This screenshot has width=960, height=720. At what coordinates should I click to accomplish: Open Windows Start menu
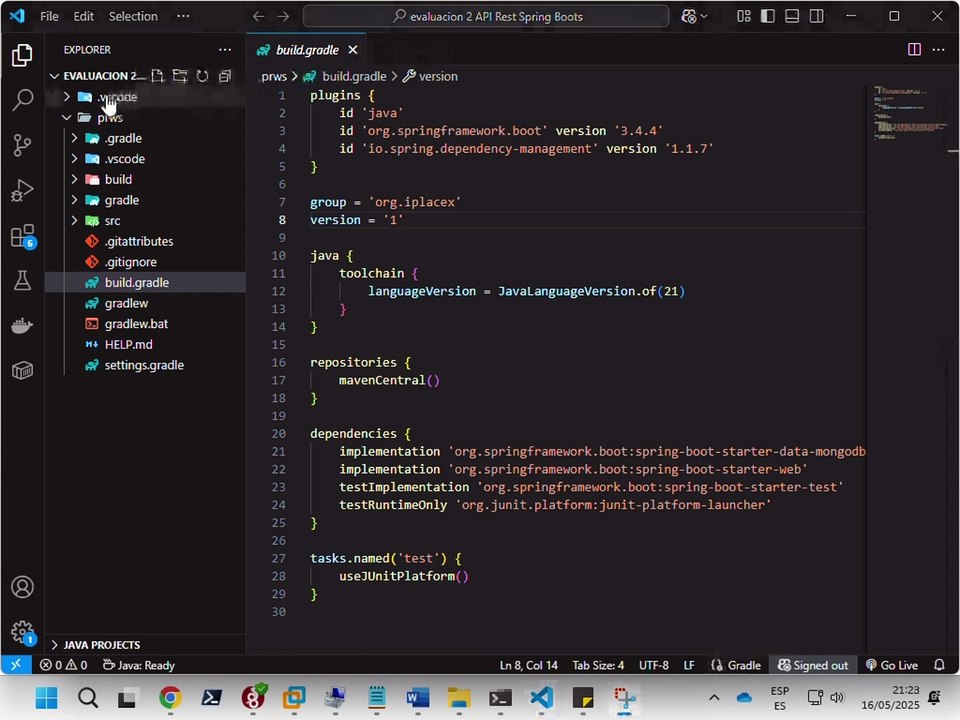[x=47, y=697]
